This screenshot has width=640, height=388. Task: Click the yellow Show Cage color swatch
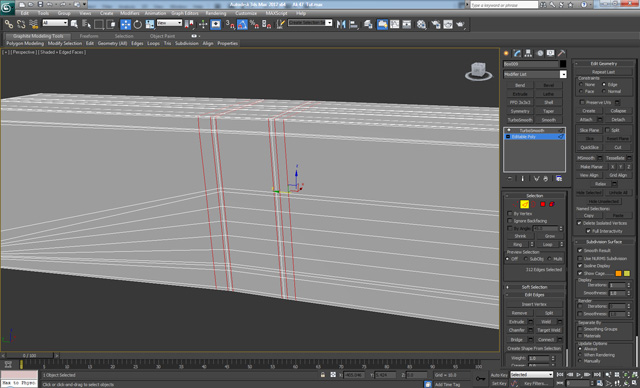(x=627, y=273)
